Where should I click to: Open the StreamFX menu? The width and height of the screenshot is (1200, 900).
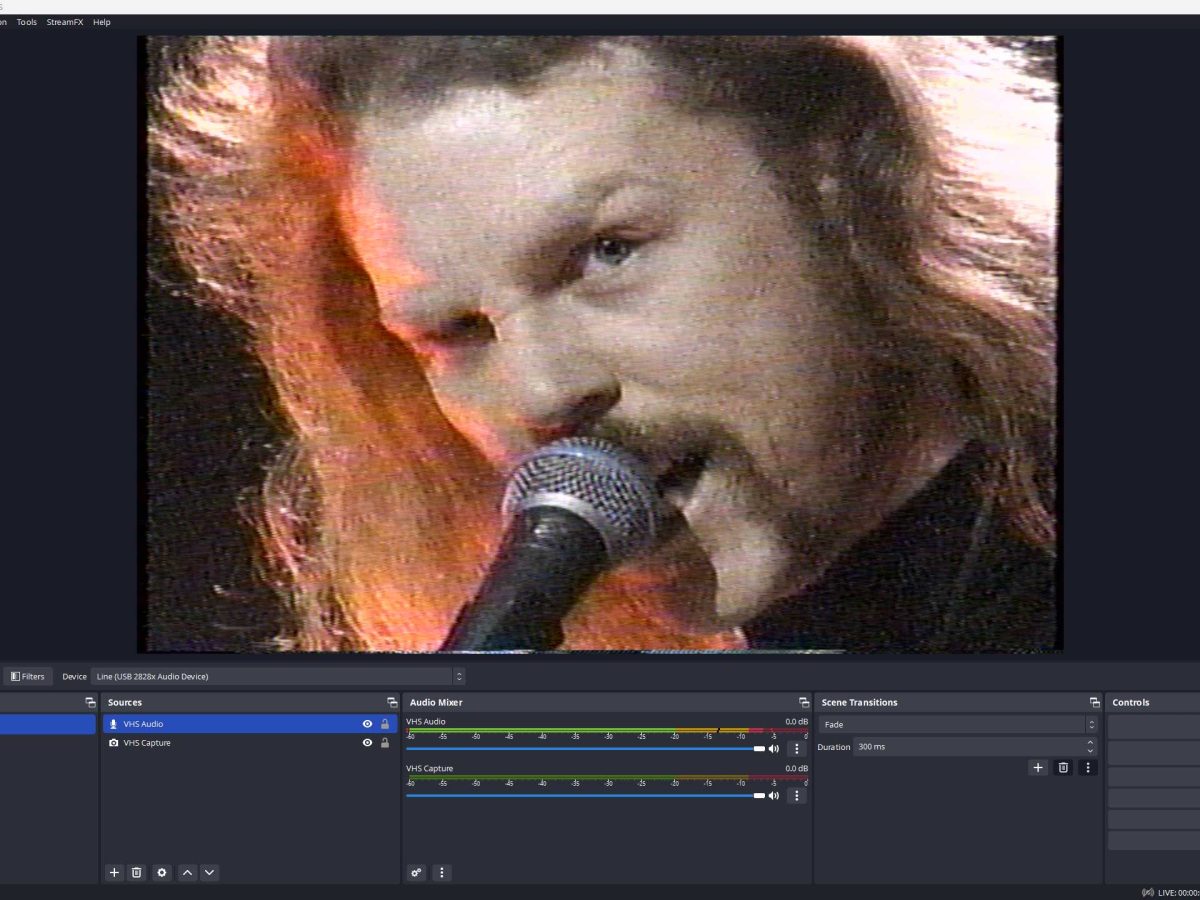tap(65, 22)
